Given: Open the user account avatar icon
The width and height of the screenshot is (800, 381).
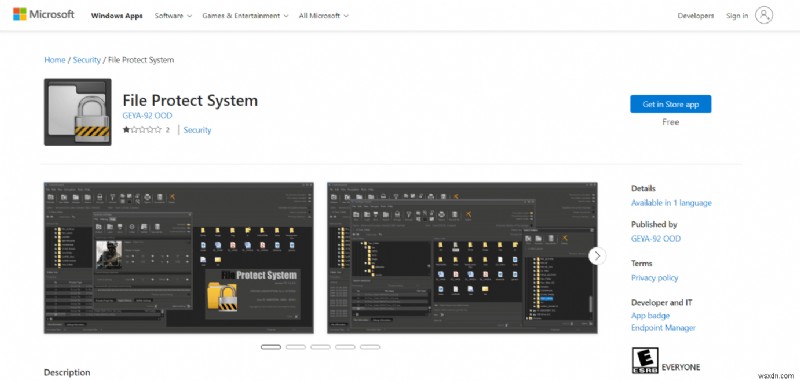Looking at the screenshot, I should pos(764,15).
